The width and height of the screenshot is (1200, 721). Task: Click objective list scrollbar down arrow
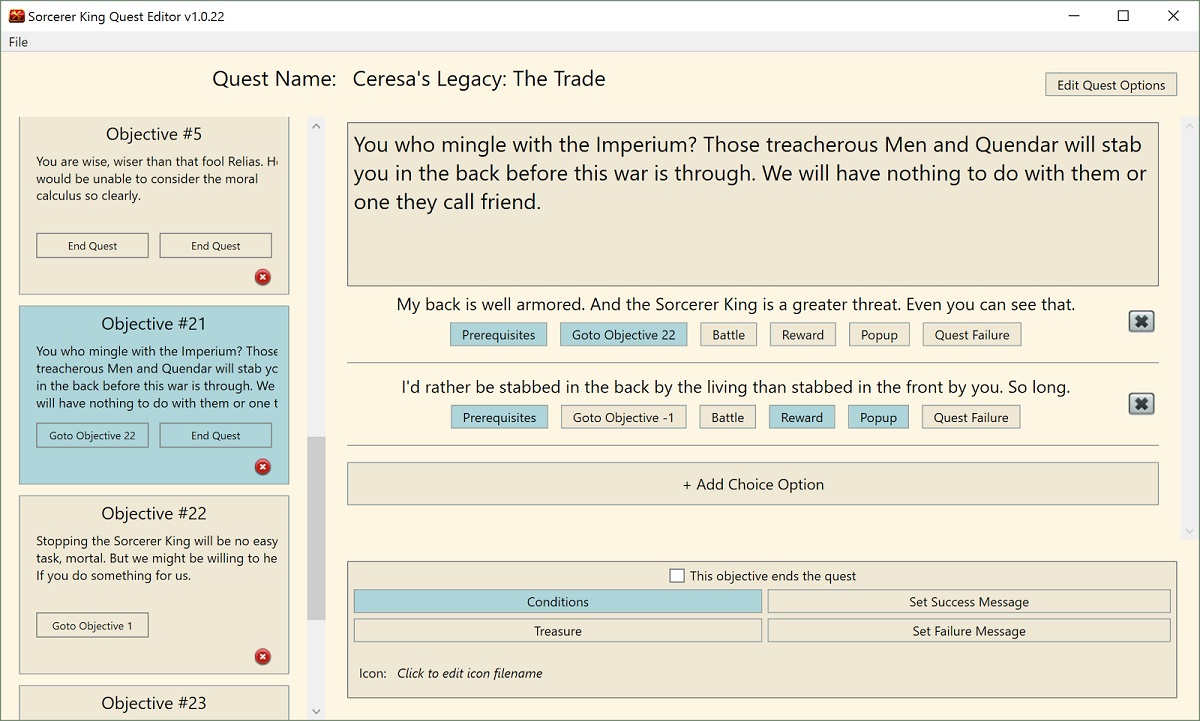(x=316, y=712)
